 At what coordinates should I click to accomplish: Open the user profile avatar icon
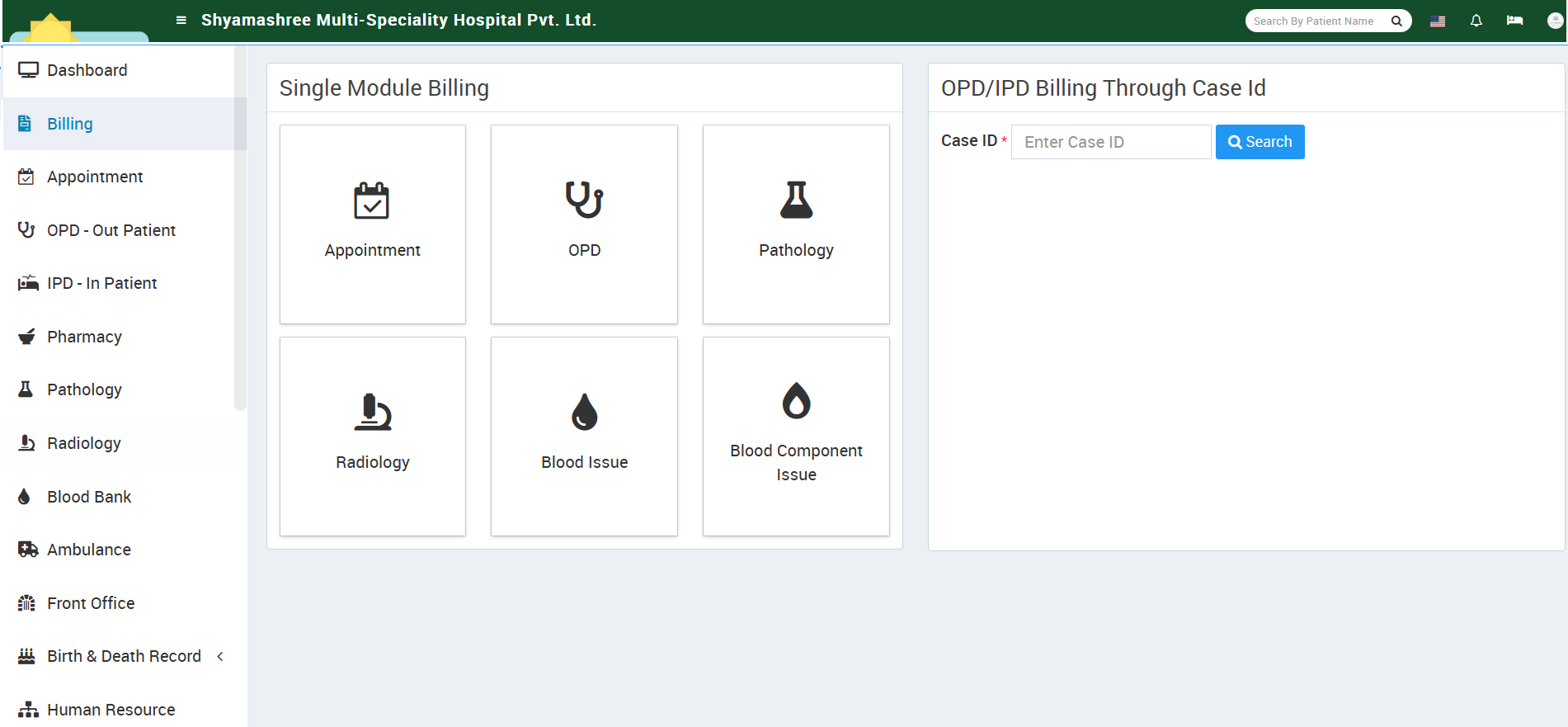tap(1555, 21)
